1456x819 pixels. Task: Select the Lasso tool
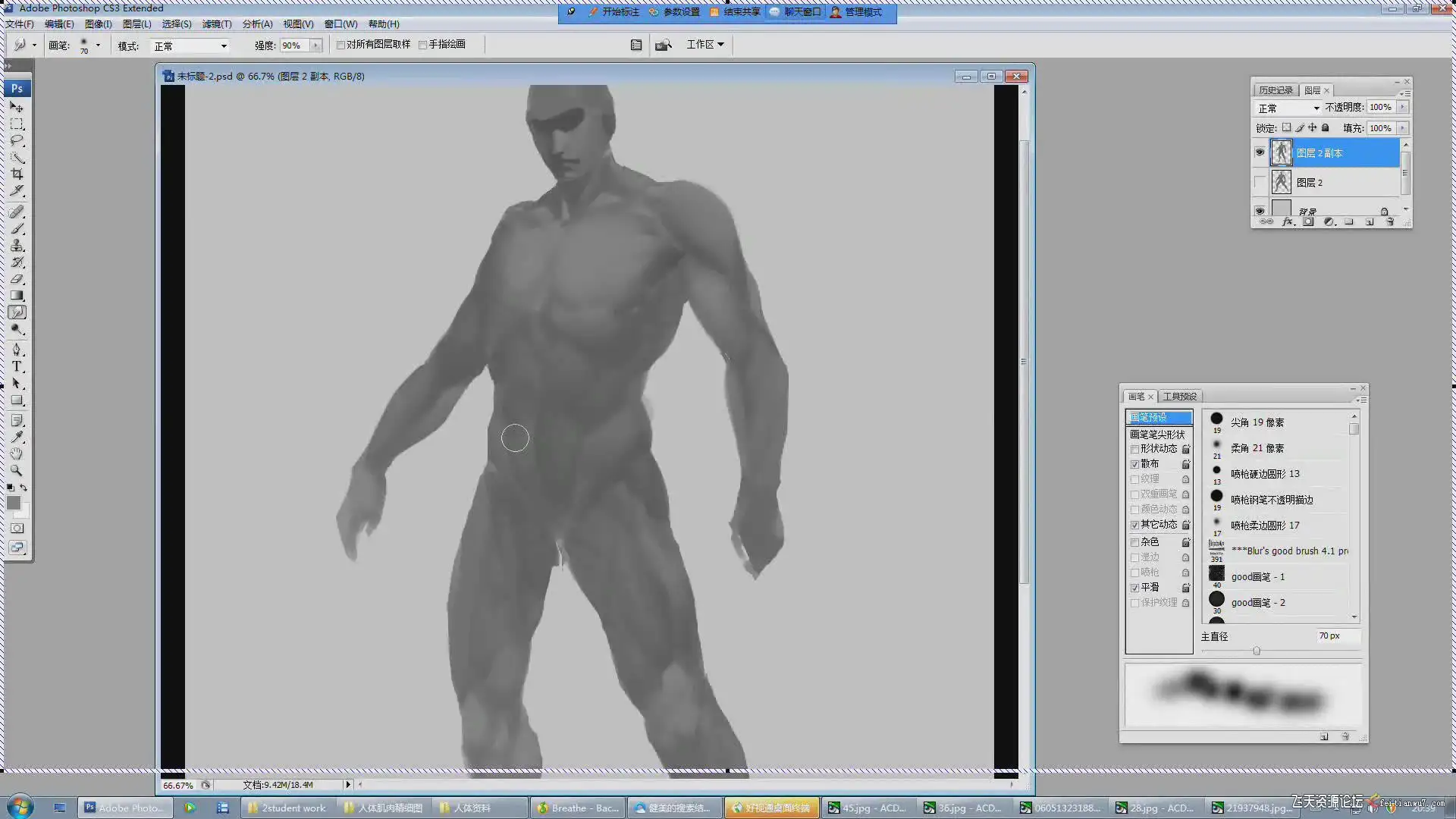tap(17, 140)
